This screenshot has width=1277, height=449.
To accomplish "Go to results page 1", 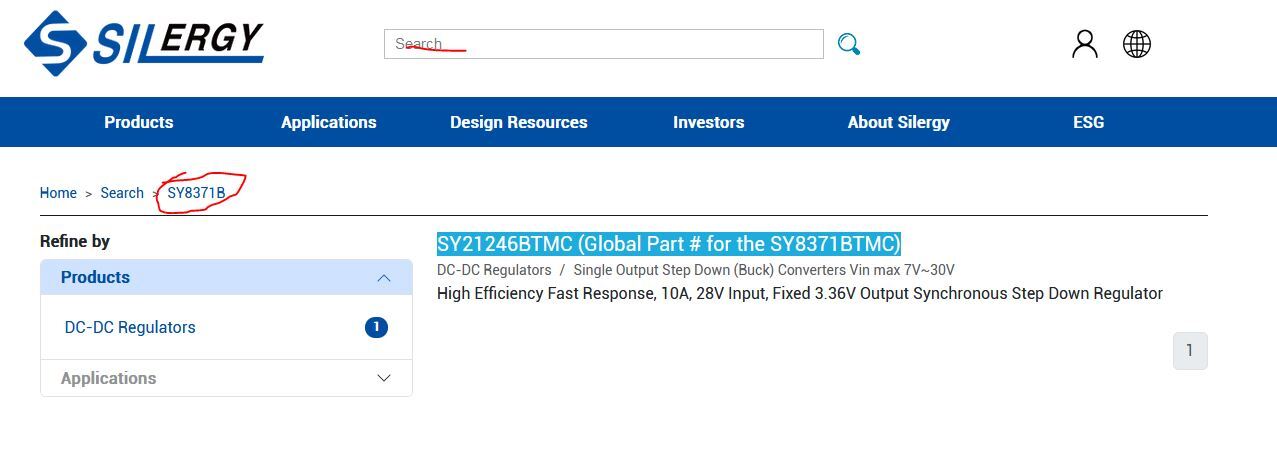I will [1190, 351].
